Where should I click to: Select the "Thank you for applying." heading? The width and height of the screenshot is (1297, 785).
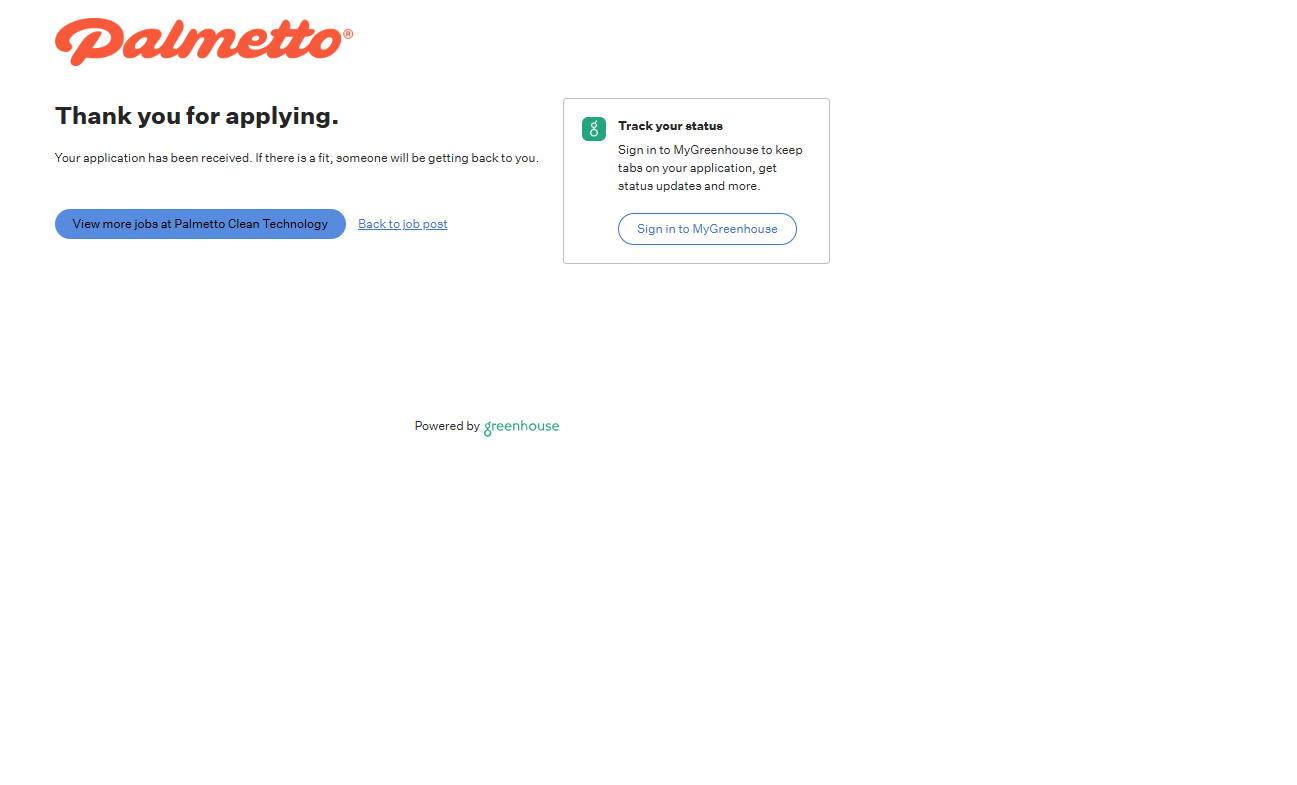(197, 116)
